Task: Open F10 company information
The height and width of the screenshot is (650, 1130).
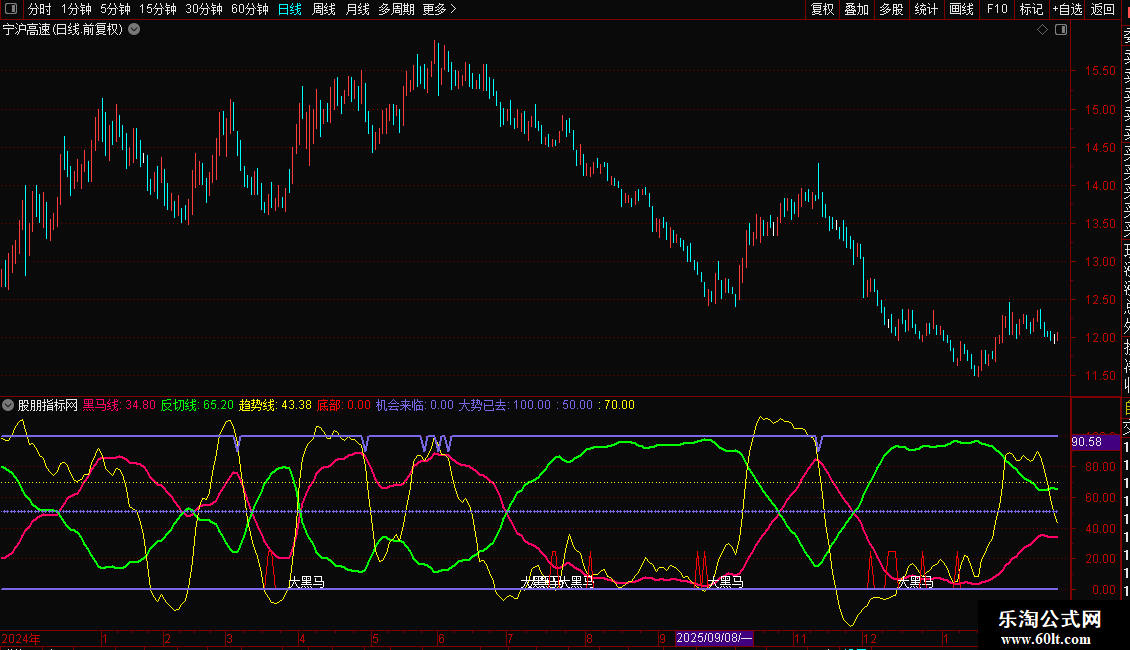Action: (997, 9)
